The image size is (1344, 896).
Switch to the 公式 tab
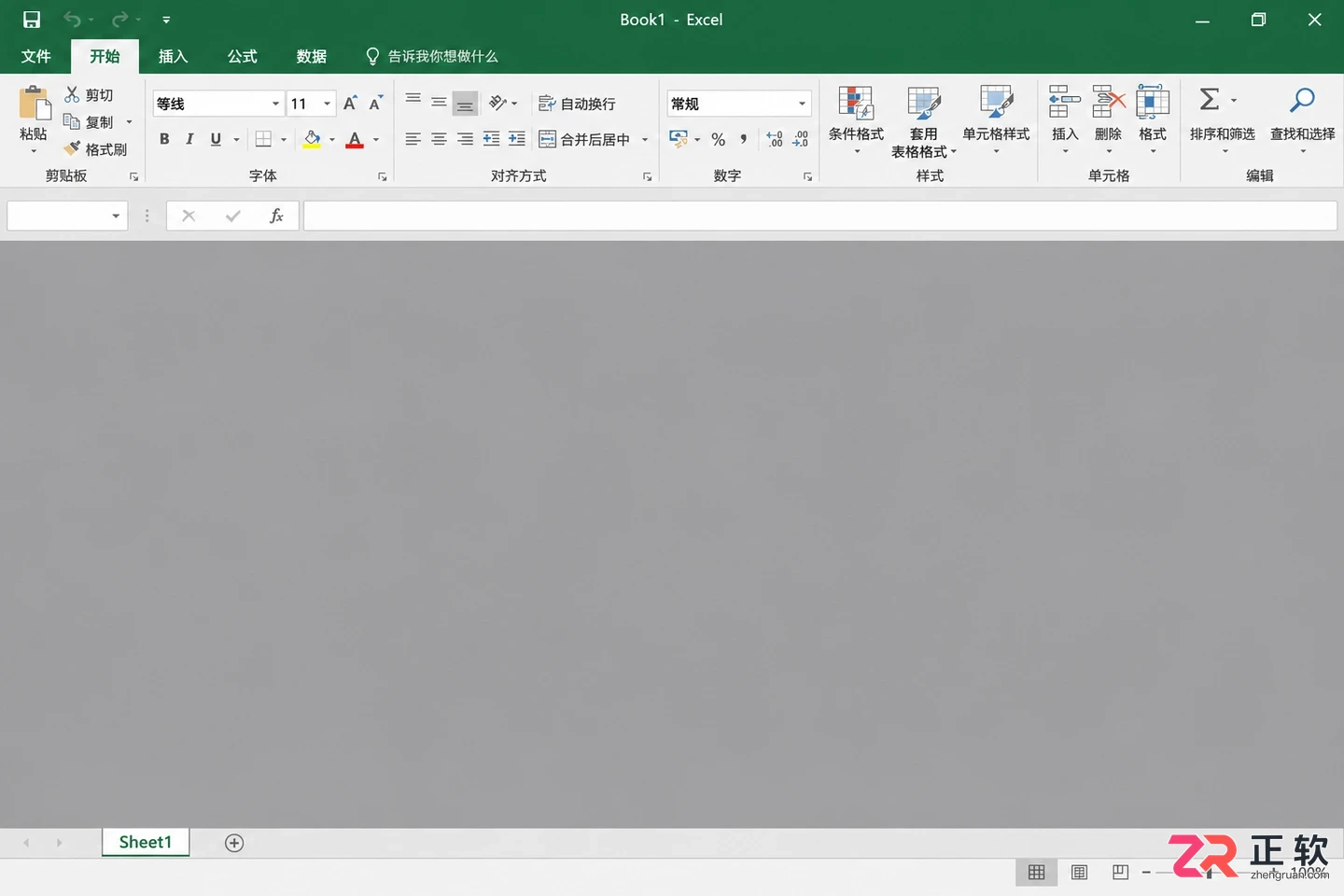tap(243, 56)
